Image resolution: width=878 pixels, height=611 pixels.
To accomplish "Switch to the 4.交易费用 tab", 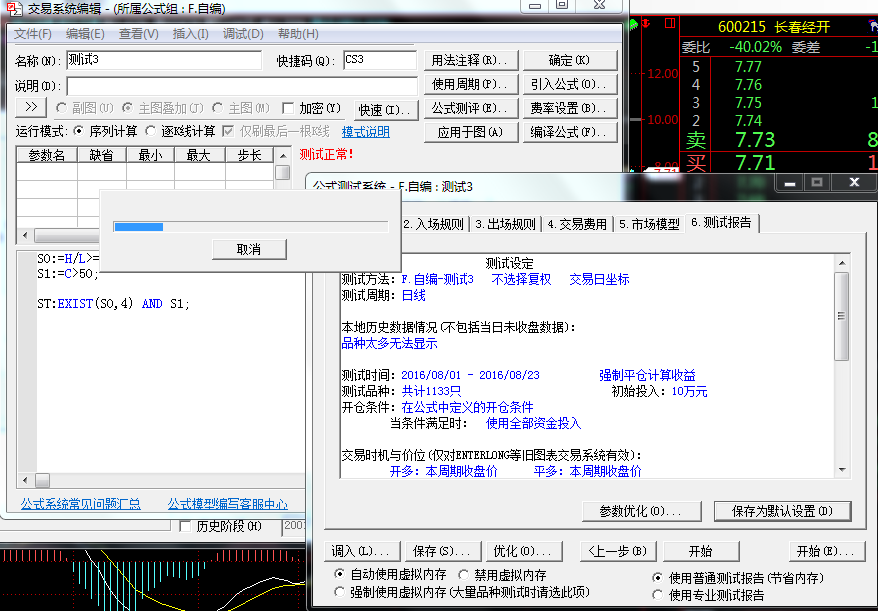I will coord(577,224).
